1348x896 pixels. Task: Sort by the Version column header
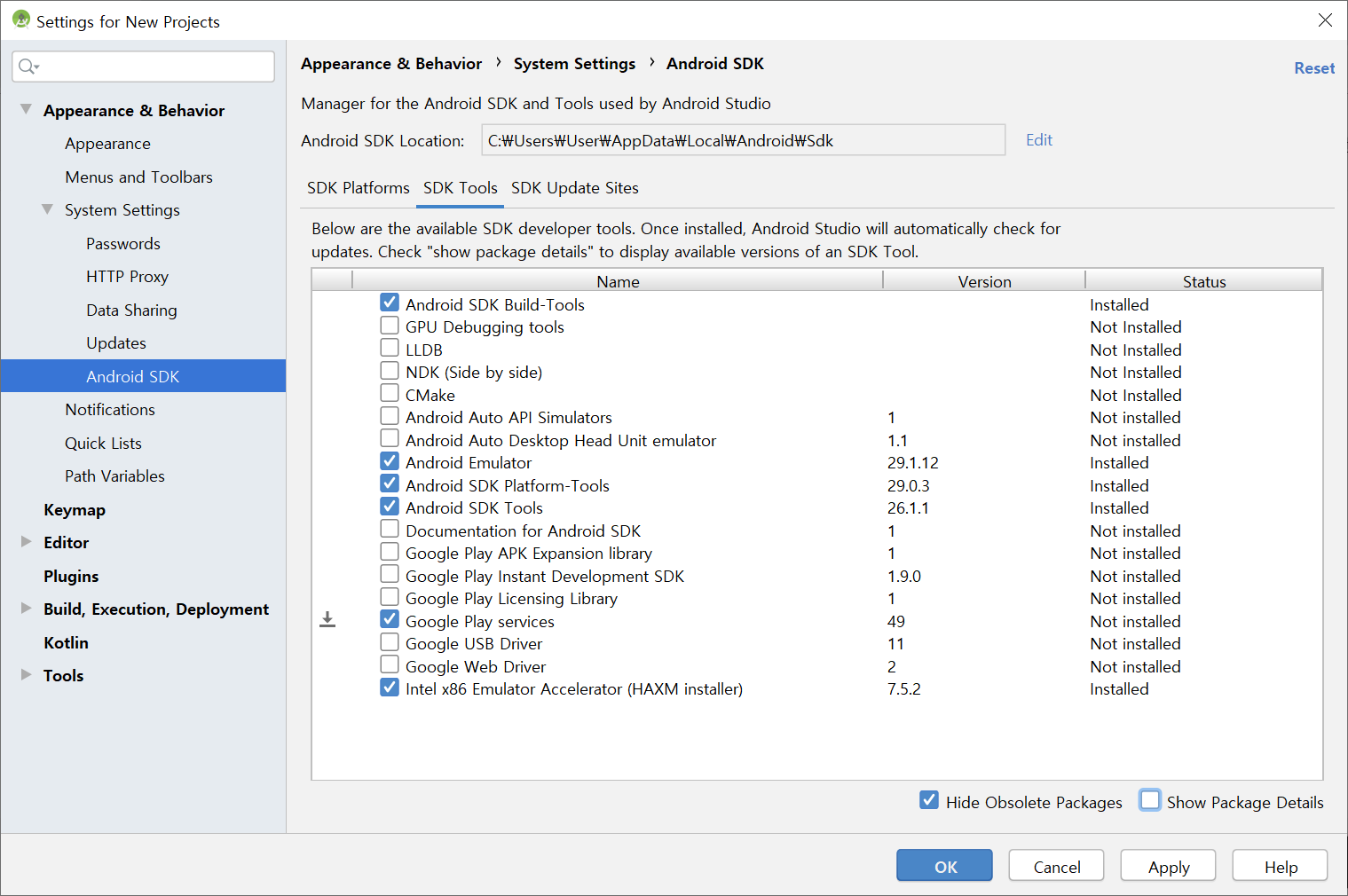point(984,281)
